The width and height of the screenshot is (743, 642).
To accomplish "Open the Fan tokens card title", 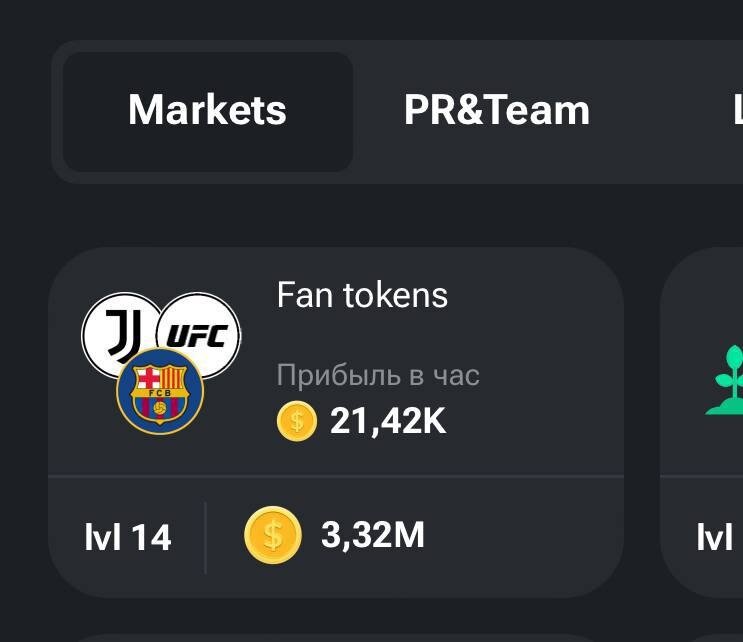I will 362,295.
